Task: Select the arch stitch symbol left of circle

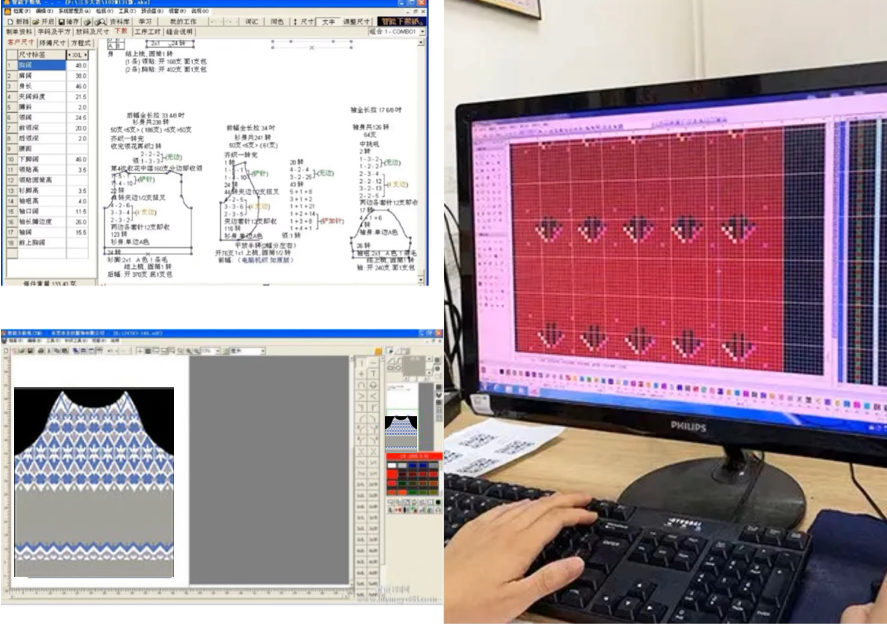Action: point(361,385)
